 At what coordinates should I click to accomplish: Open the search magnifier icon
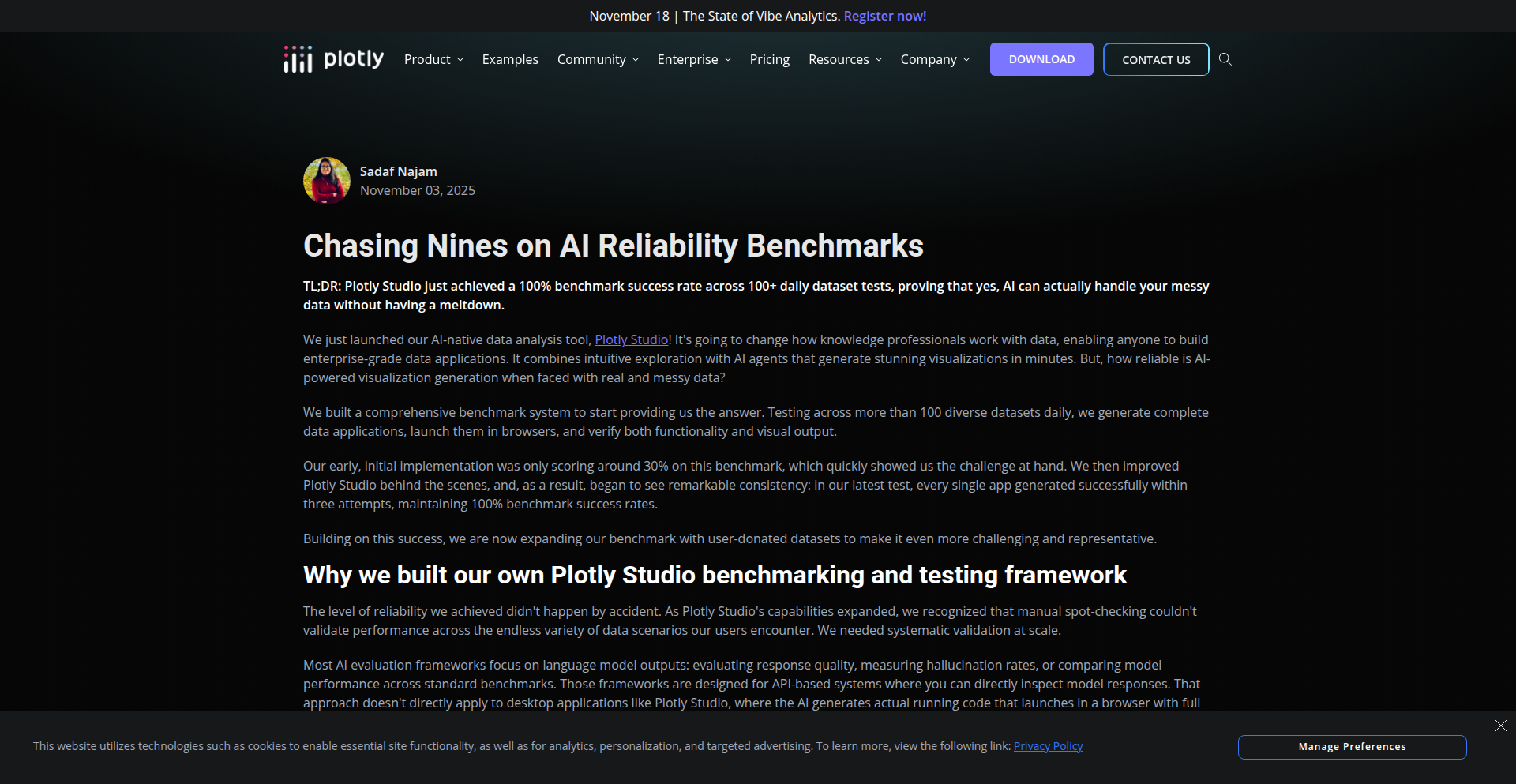1225,59
